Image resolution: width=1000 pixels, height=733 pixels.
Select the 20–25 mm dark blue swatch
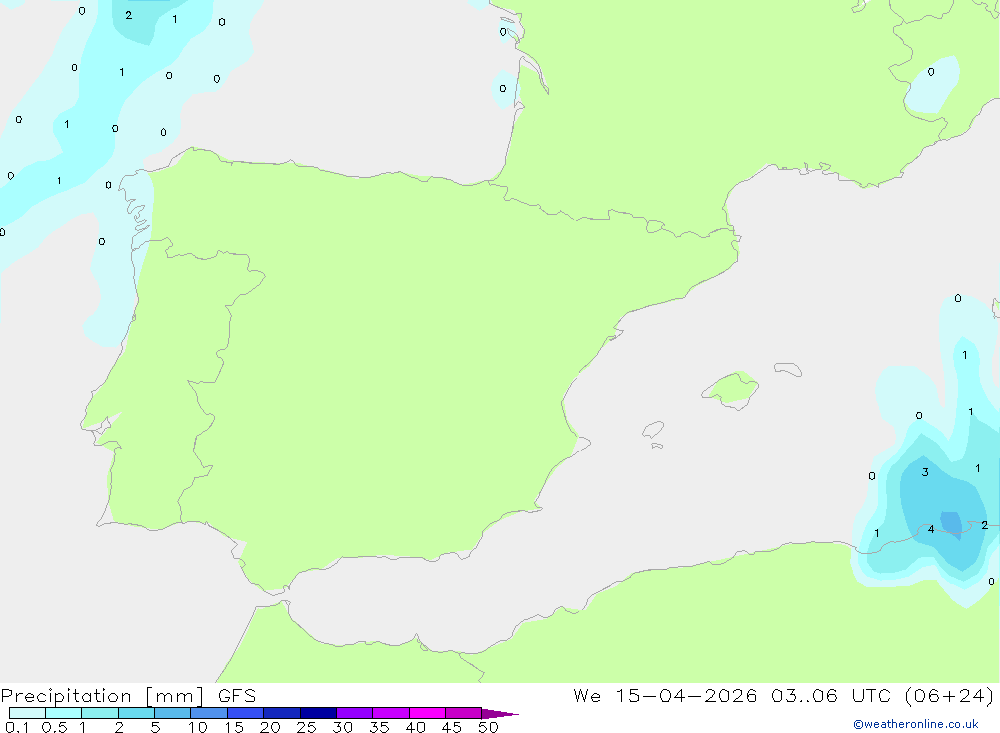(x=281, y=713)
